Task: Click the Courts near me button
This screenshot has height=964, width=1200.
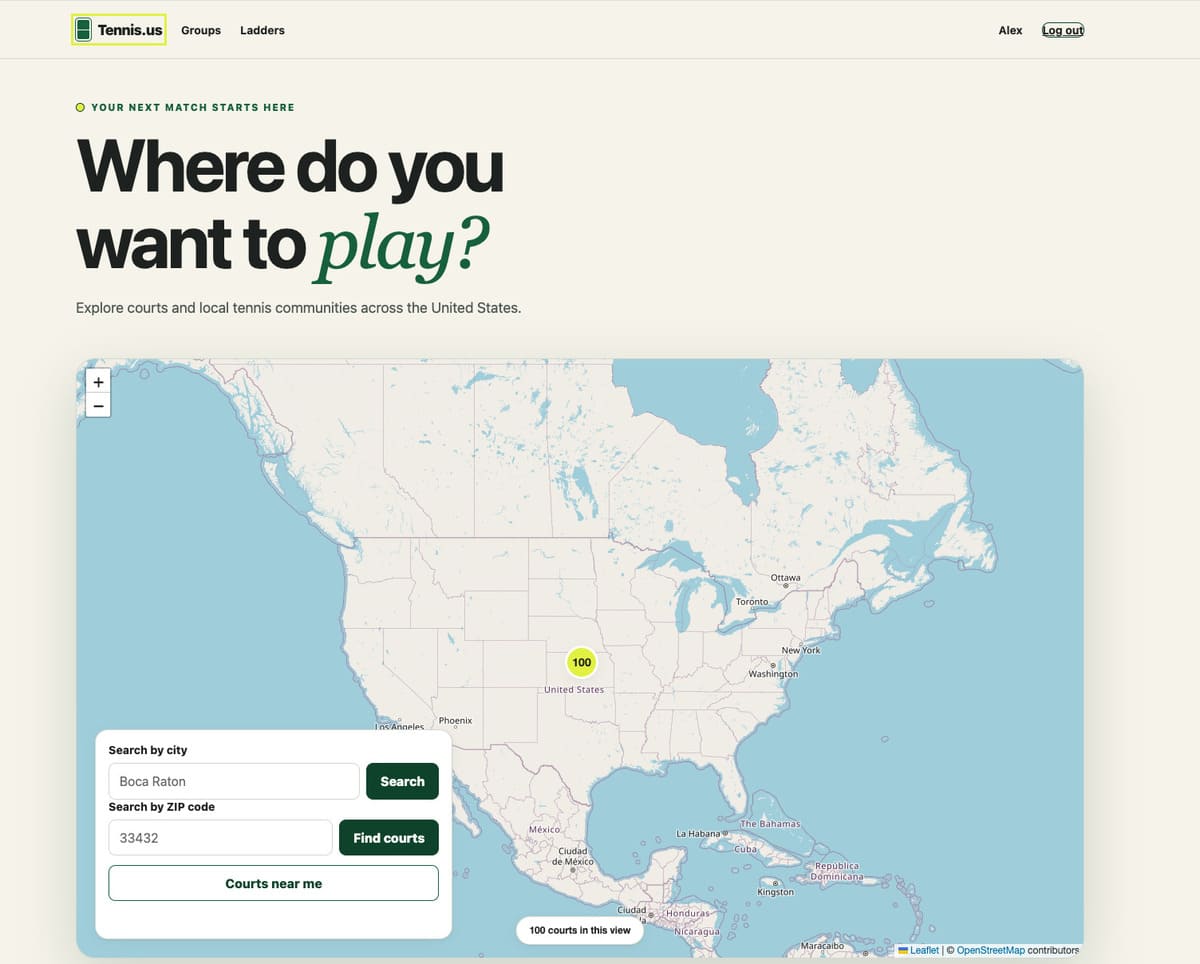Action: pyautogui.click(x=273, y=883)
